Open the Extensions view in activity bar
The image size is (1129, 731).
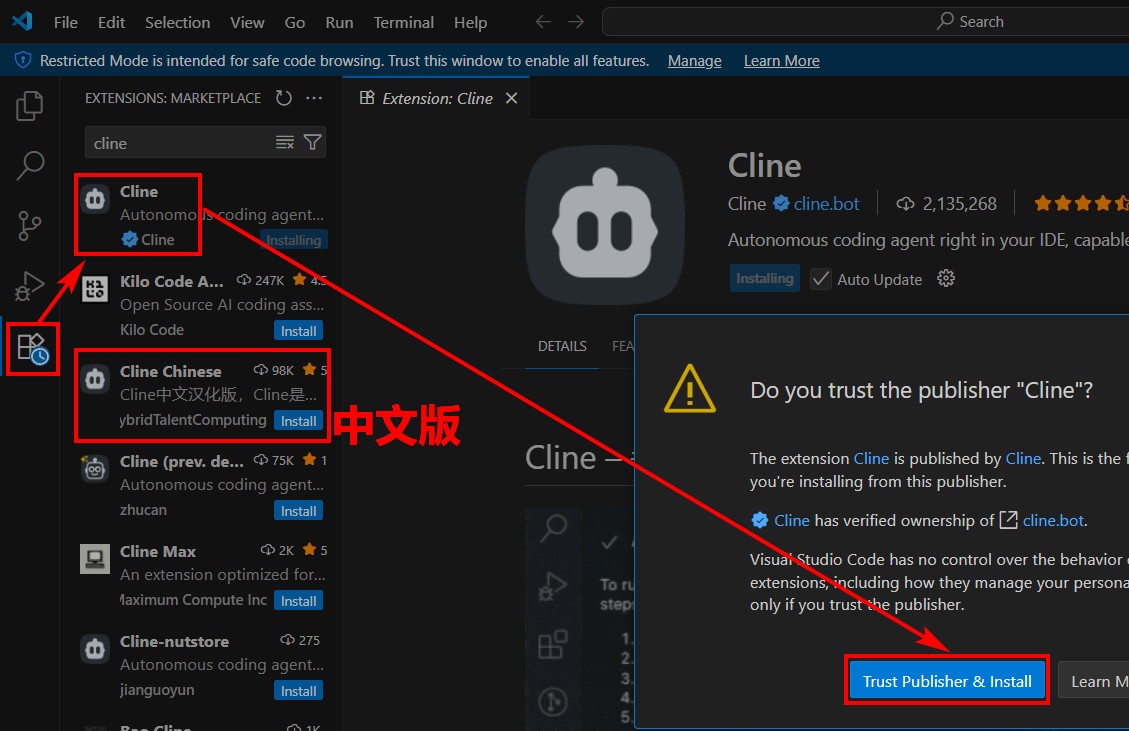(x=32, y=349)
